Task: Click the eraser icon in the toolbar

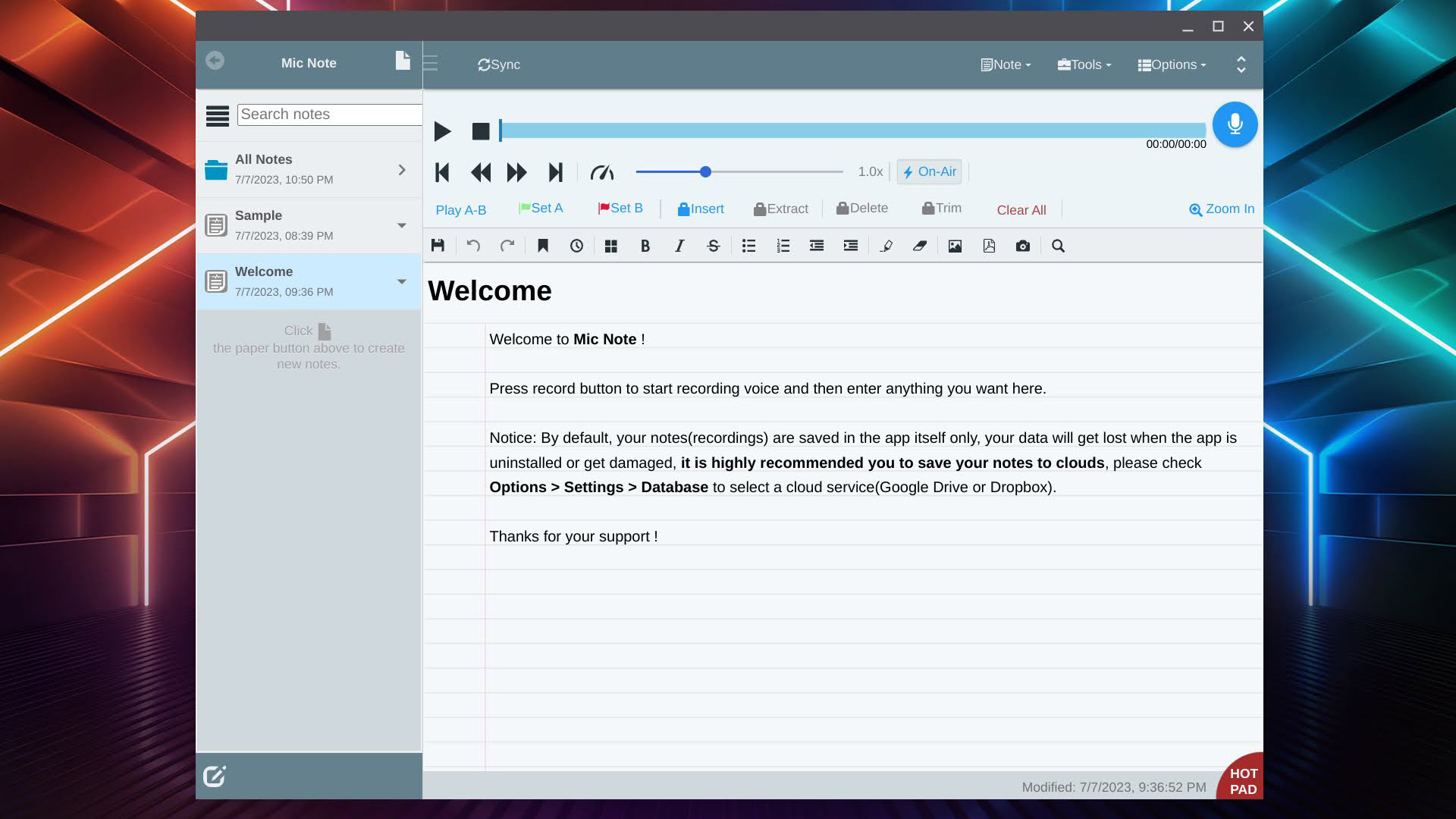Action: 920,246
